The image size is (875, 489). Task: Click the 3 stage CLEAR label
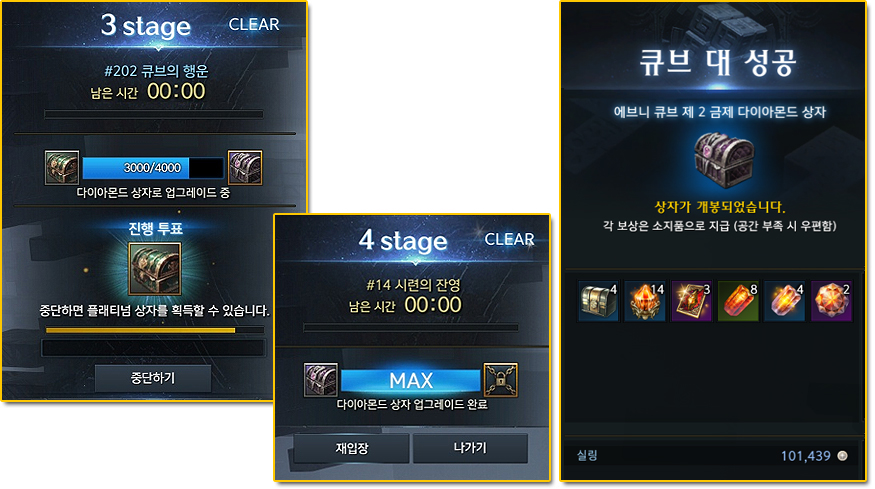pos(254,25)
